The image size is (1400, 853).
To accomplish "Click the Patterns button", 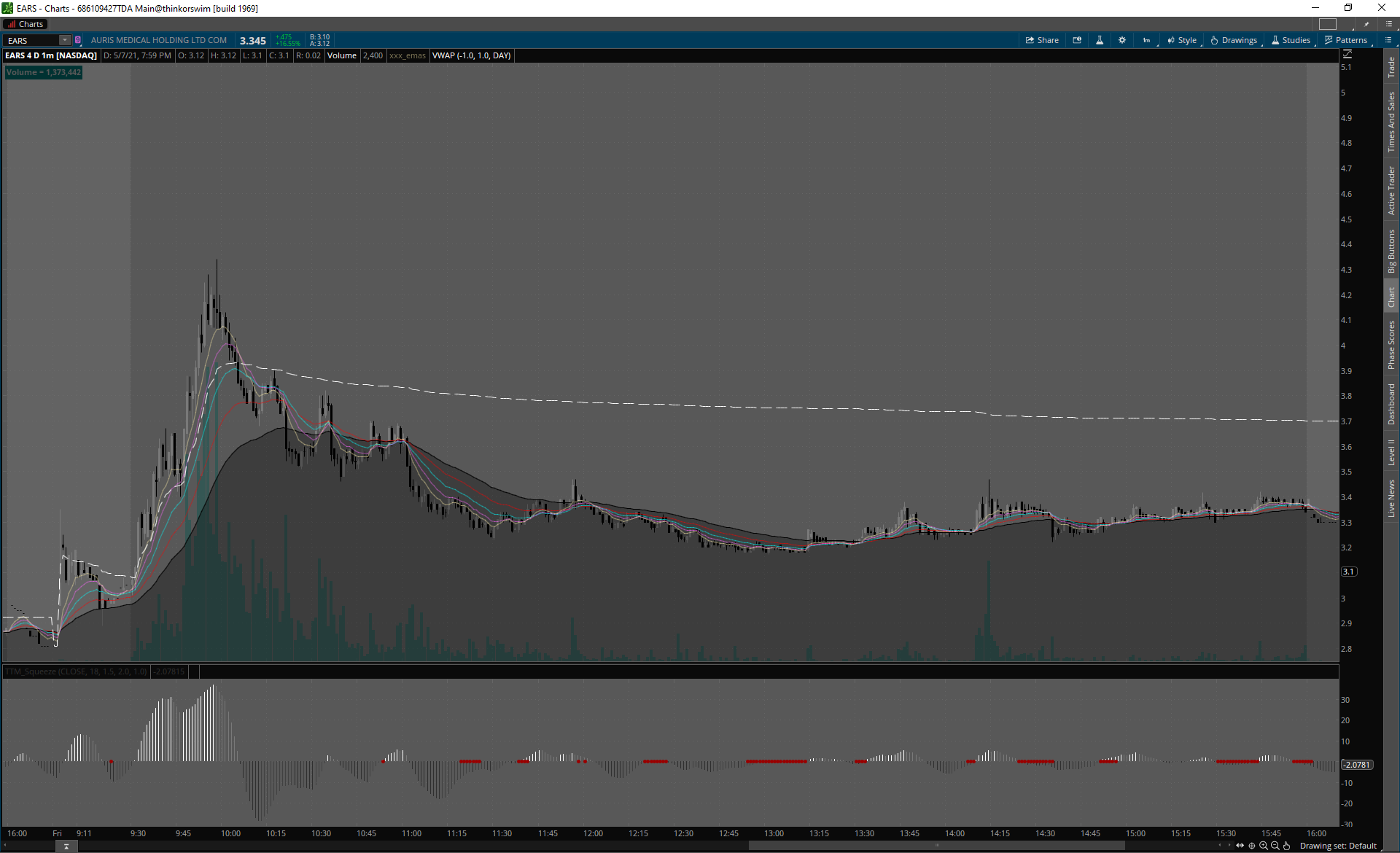I will coord(1346,40).
